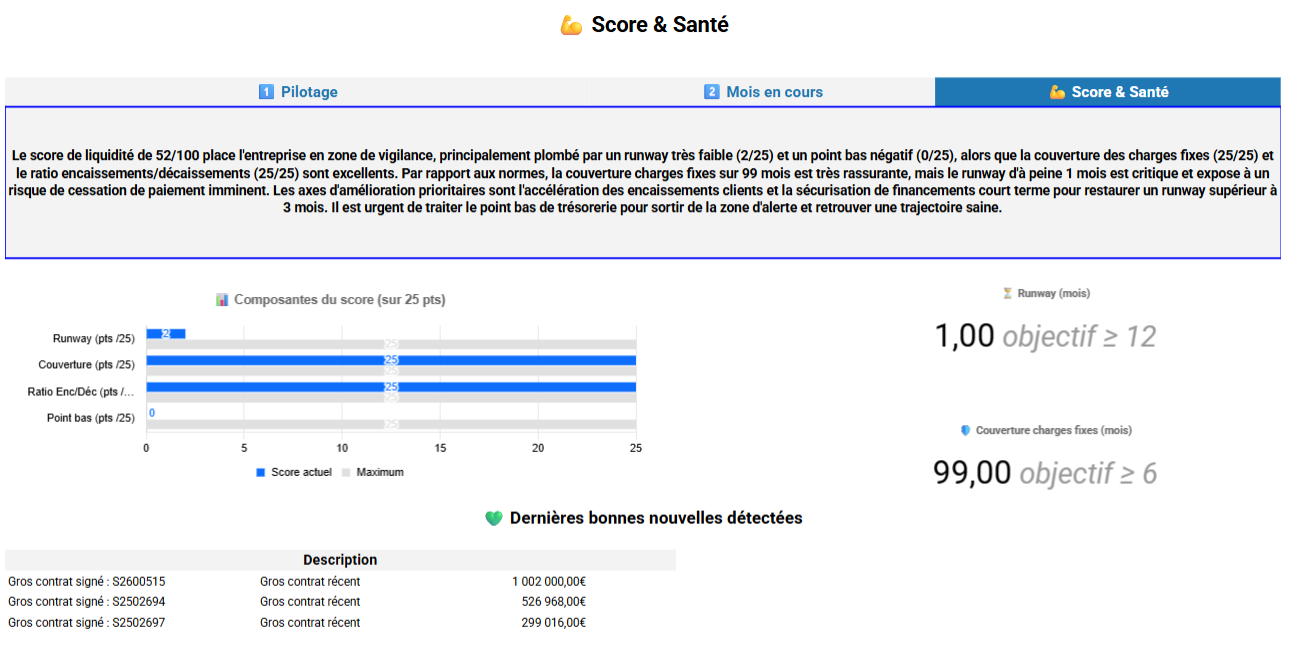The image size is (1312, 649).
Task: Toggle the Score actuel legend entry
Action: (x=294, y=472)
